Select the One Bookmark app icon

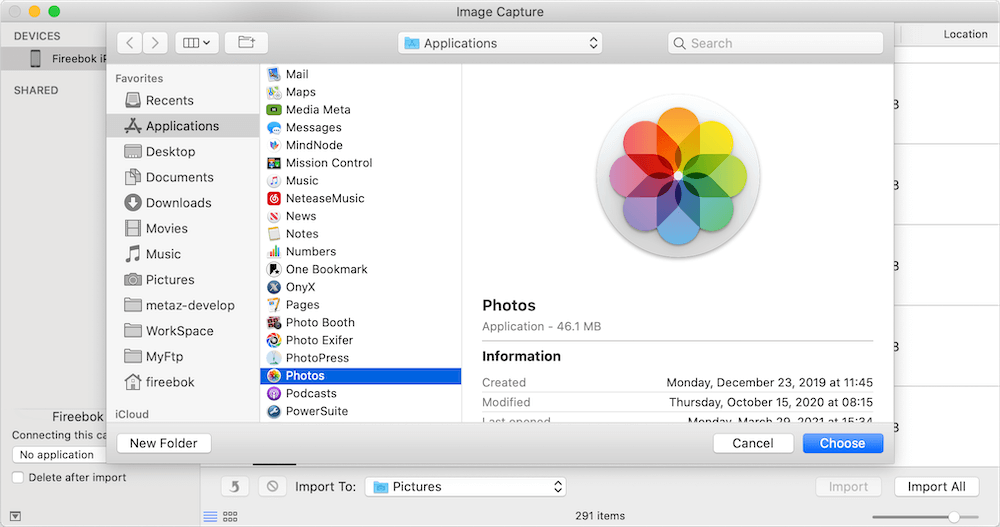click(x=274, y=269)
